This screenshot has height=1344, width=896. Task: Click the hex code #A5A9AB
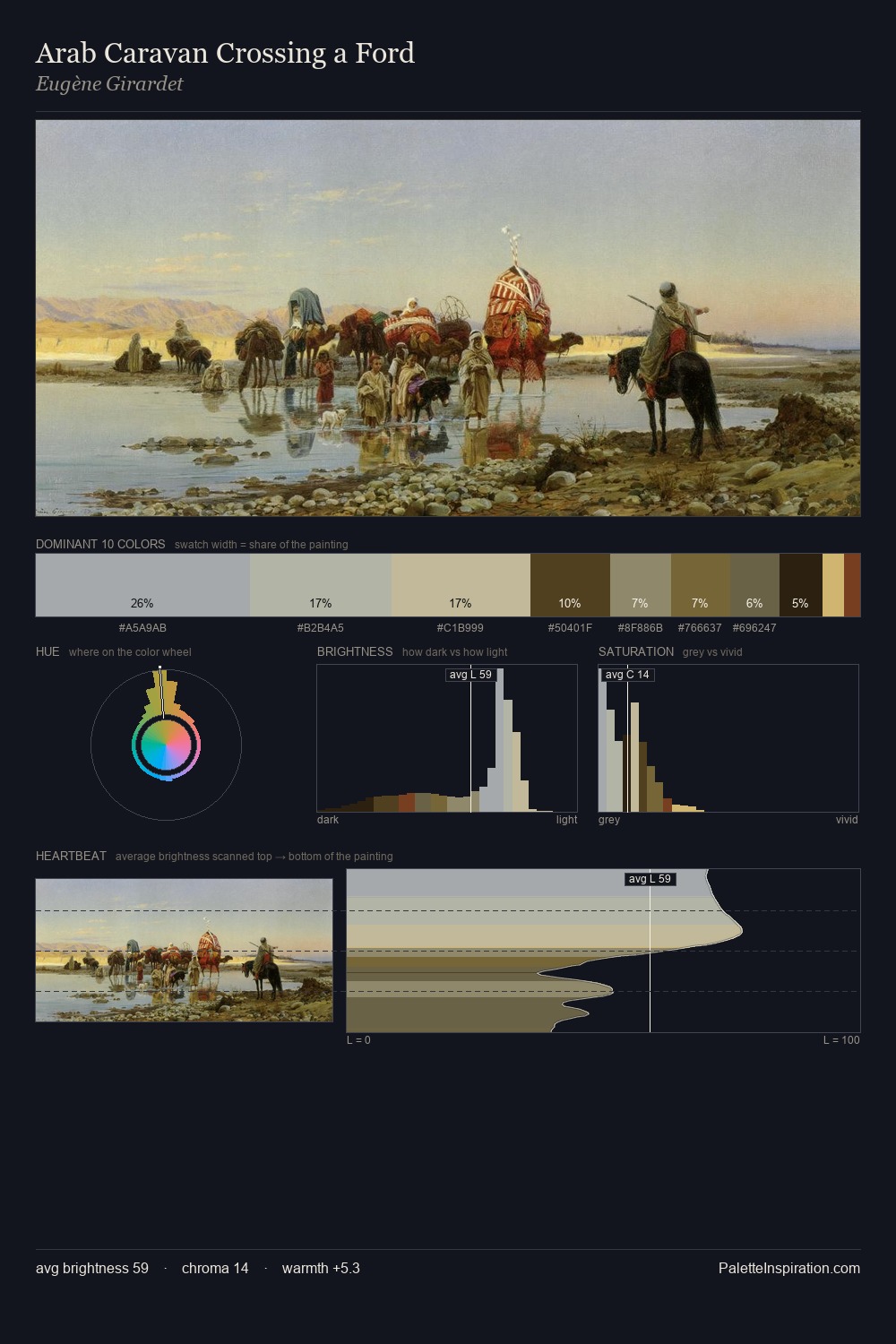142,628
